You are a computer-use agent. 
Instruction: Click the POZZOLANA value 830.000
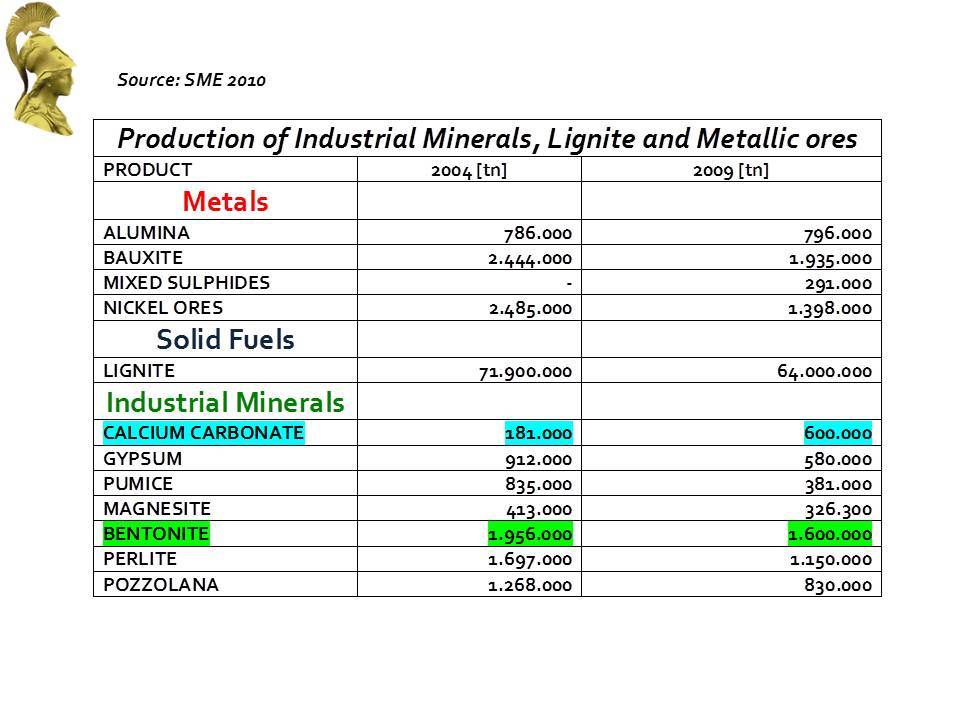click(839, 585)
